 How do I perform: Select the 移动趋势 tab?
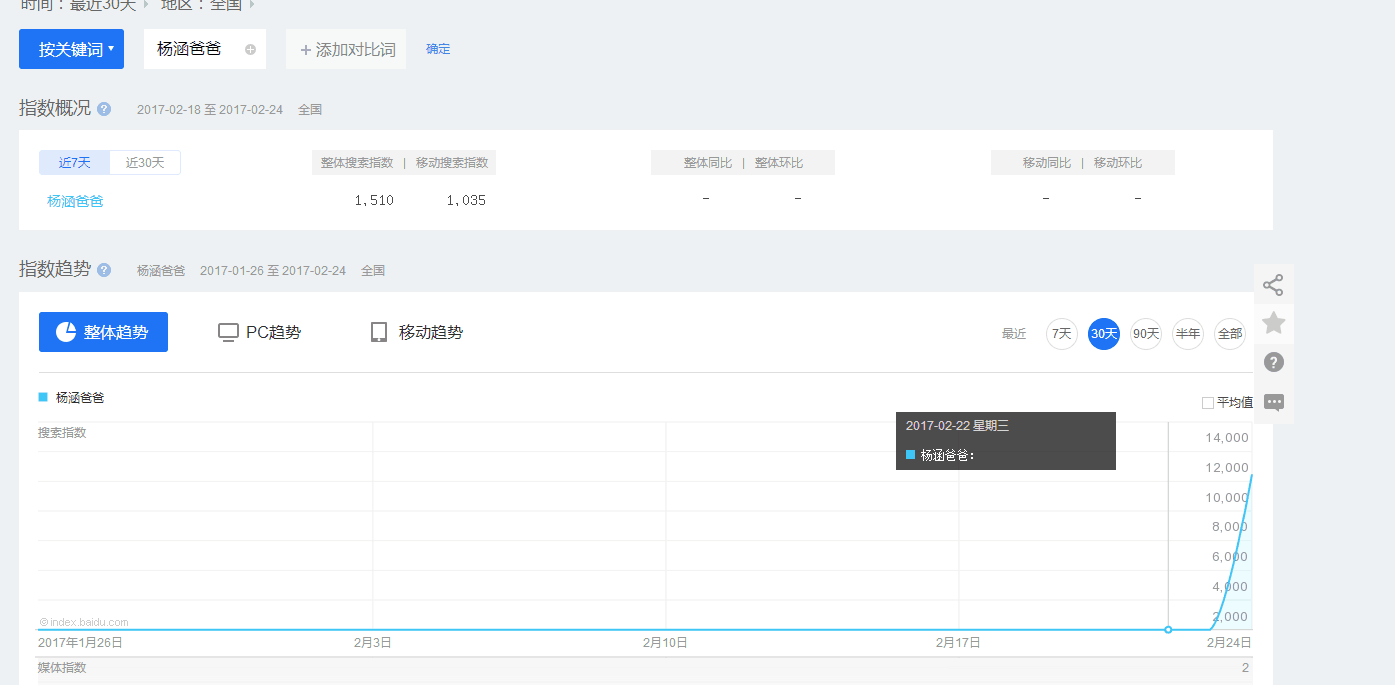pyautogui.click(x=417, y=332)
